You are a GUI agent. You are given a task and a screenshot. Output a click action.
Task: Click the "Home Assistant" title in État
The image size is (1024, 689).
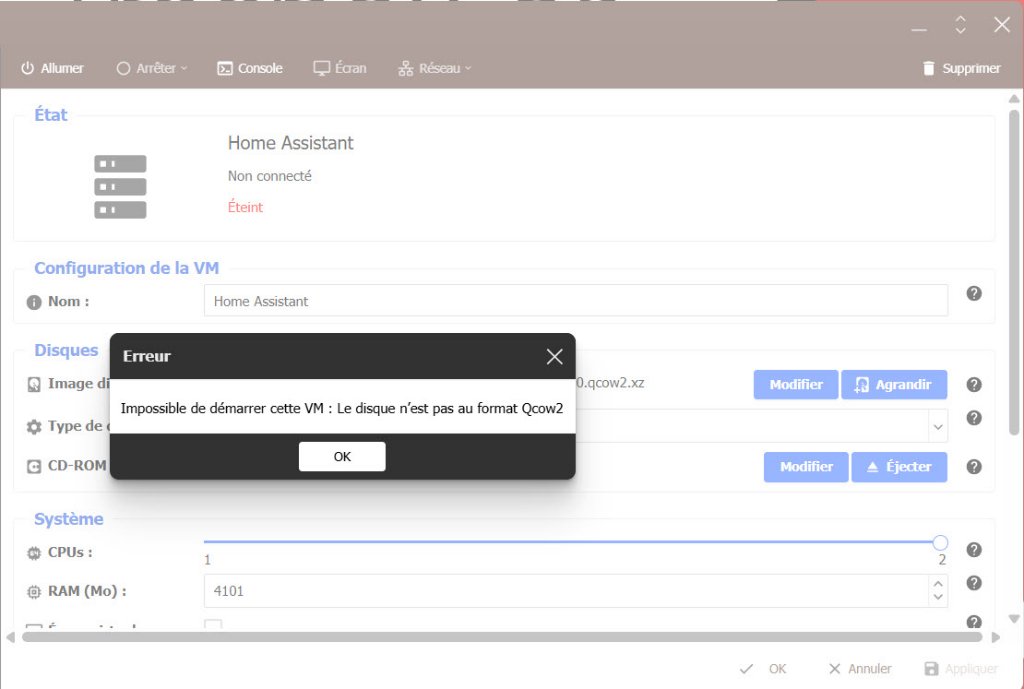click(x=291, y=142)
